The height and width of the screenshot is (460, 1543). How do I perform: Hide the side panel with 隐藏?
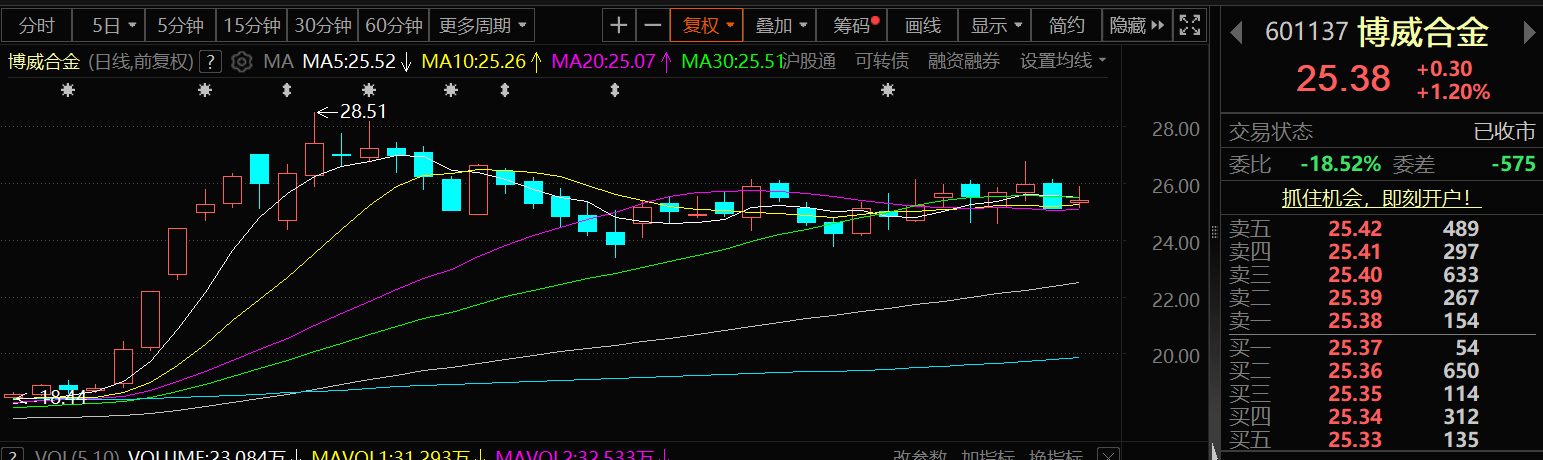[x=1137, y=25]
